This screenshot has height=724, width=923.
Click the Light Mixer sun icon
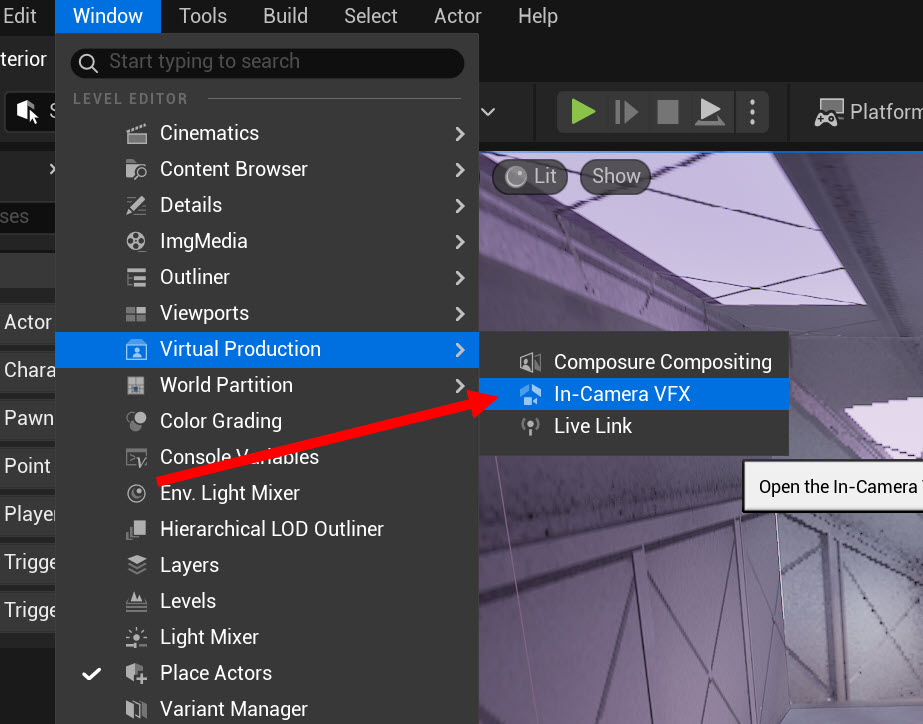click(x=137, y=637)
